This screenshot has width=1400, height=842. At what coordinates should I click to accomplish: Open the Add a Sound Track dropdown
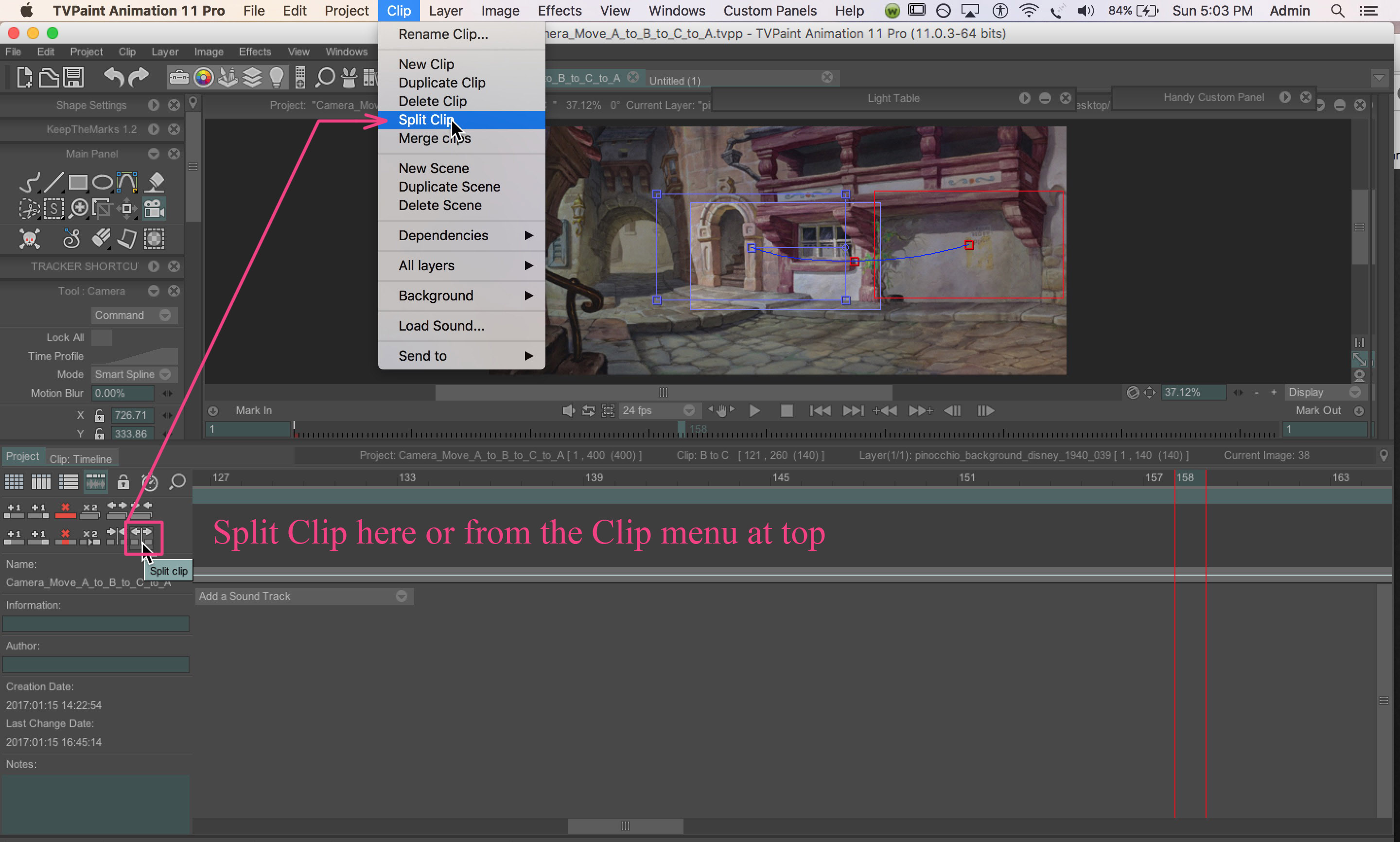point(304,596)
